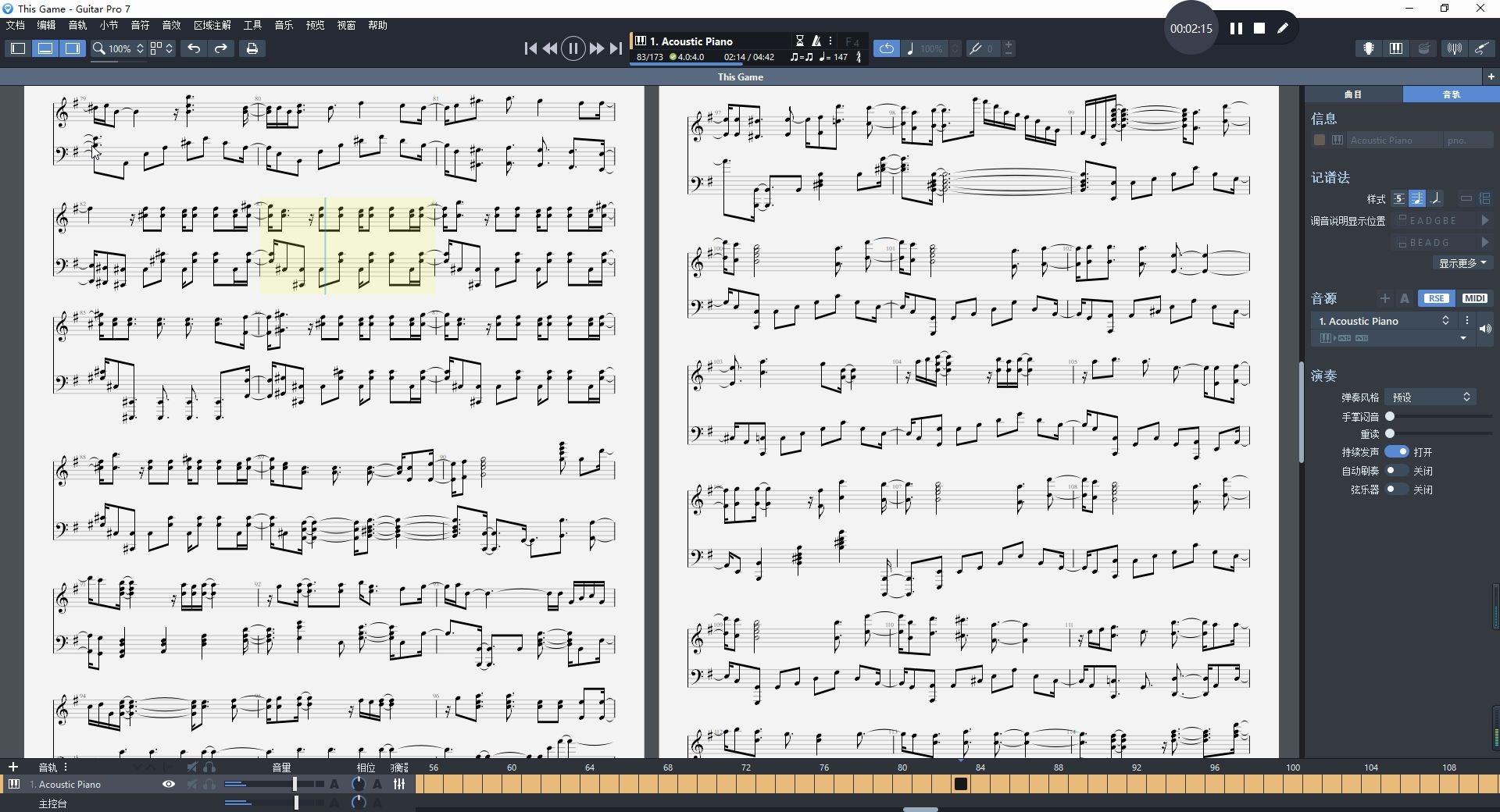Toggle the loop playback button
This screenshot has width=1500, height=812.
(x=886, y=48)
